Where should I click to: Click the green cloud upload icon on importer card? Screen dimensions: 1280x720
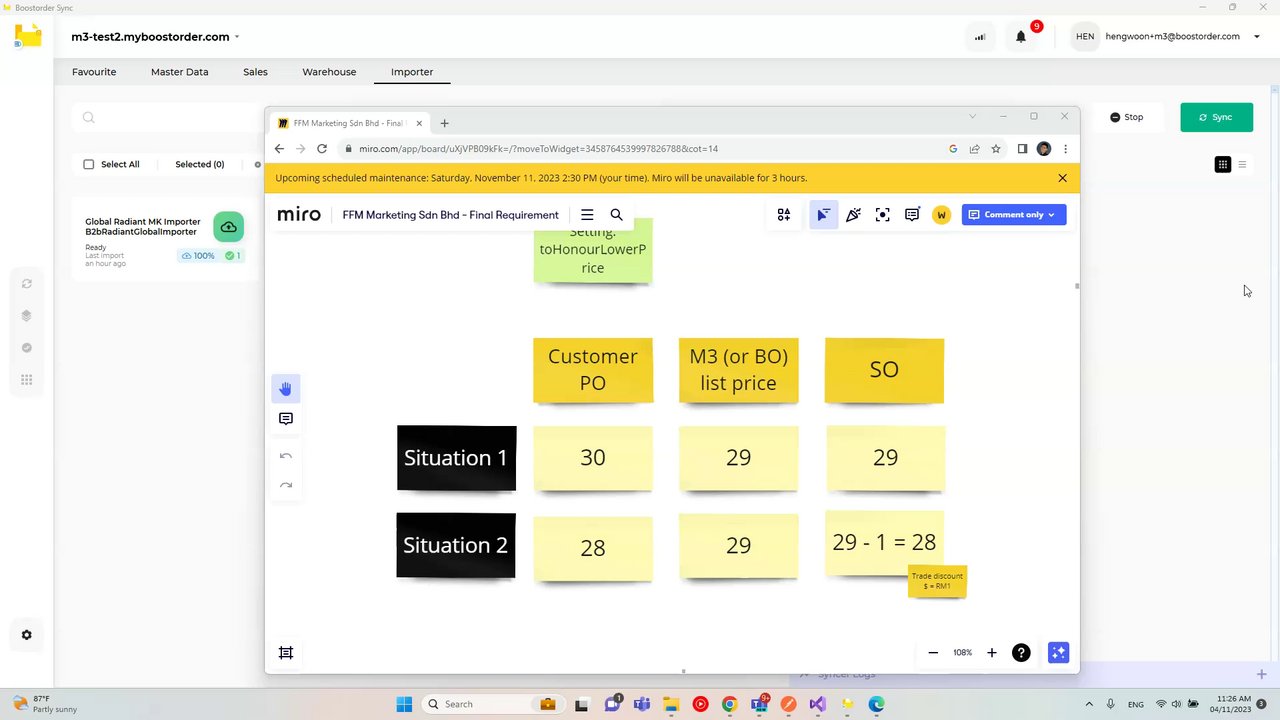pyautogui.click(x=229, y=227)
